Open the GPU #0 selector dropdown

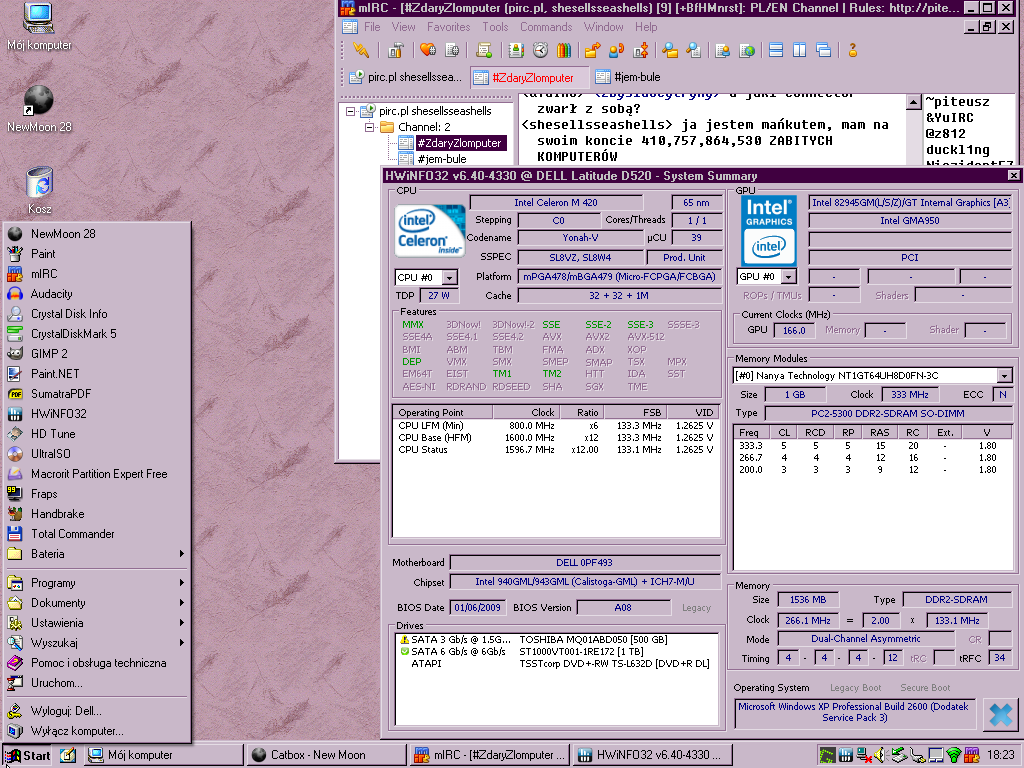click(x=789, y=277)
